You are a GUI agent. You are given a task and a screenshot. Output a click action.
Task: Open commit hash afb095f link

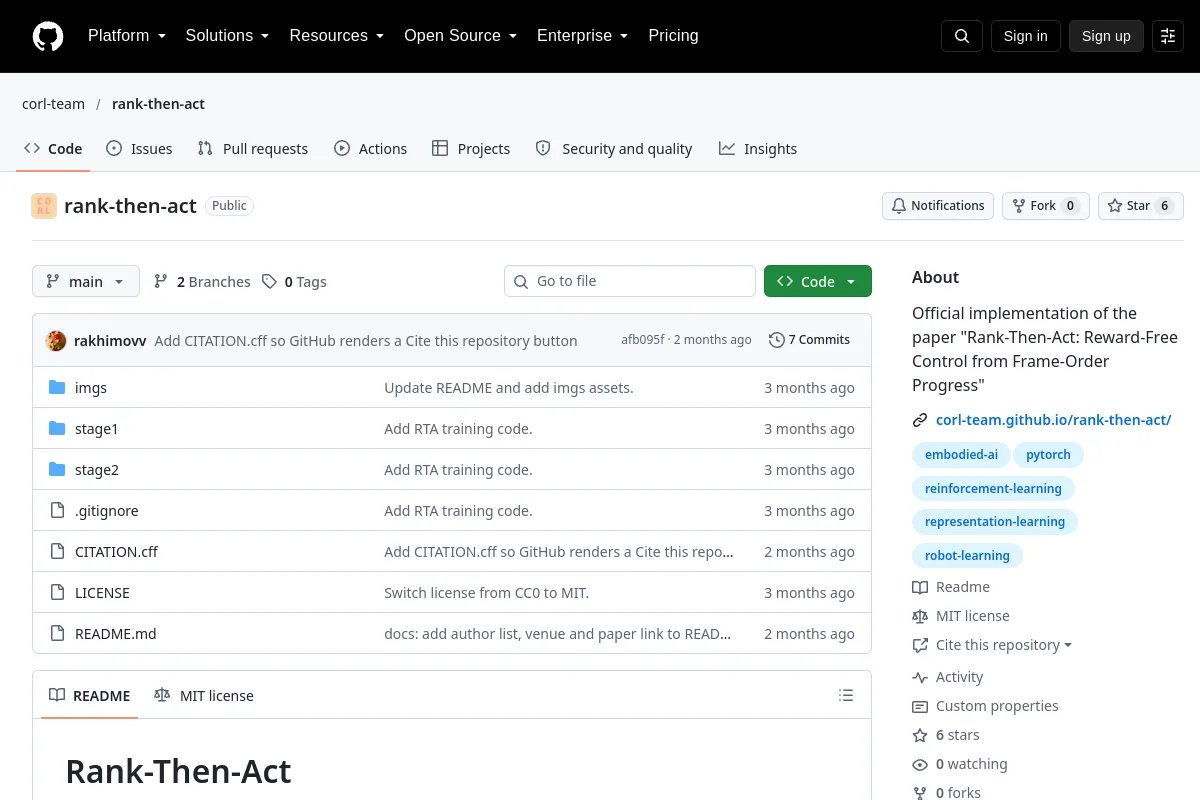click(x=642, y=340)
